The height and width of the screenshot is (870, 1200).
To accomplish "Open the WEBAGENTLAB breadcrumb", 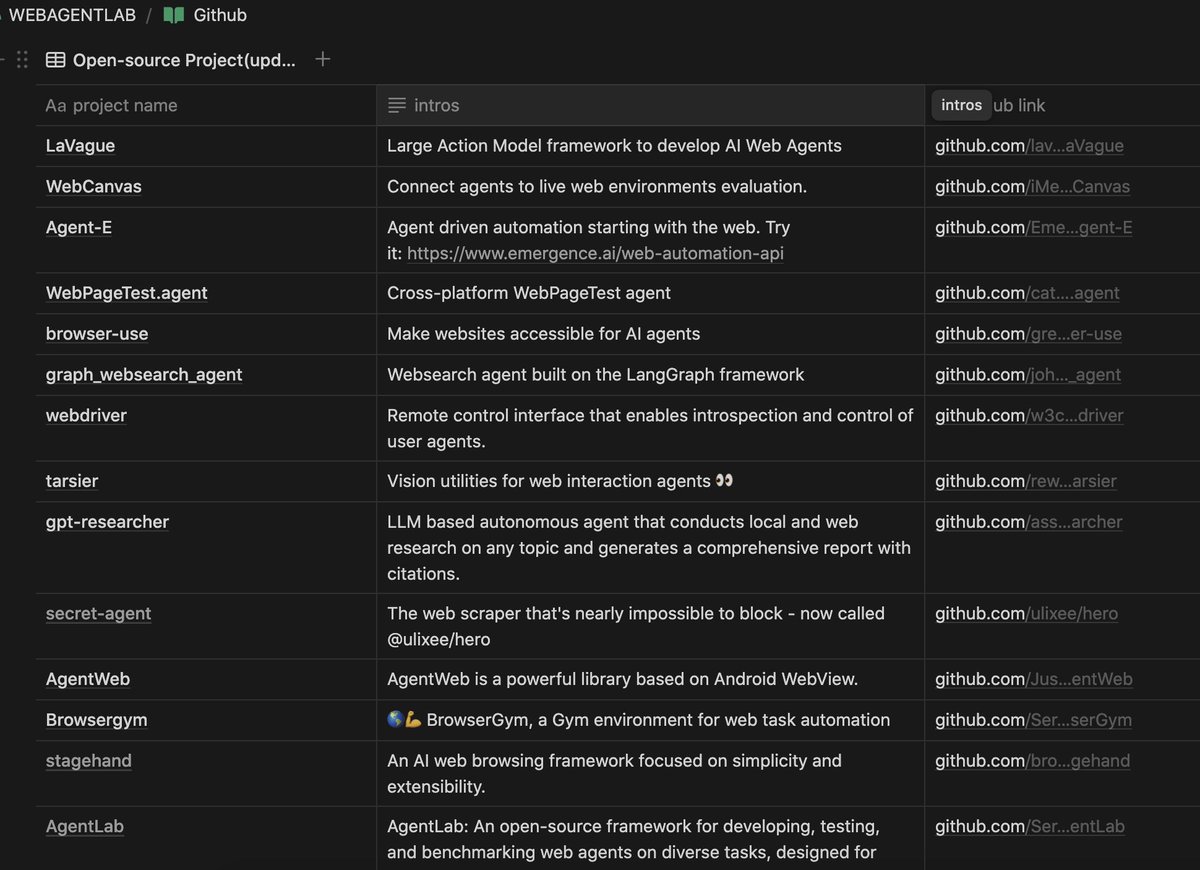I will tap(70, 15).
